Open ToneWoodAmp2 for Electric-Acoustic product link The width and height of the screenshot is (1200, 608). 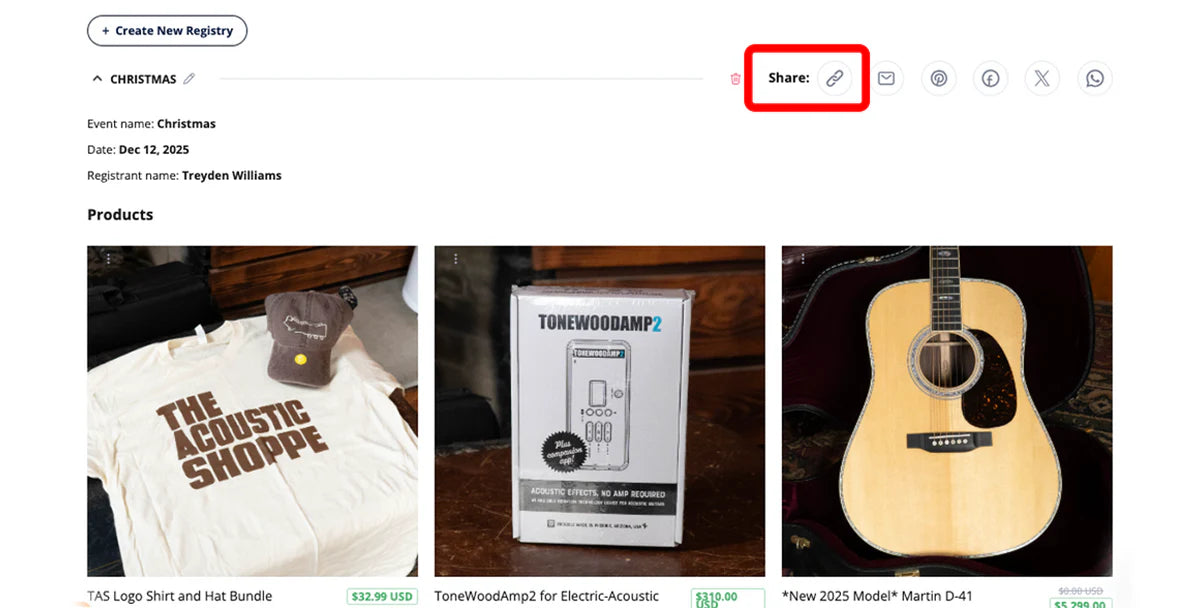pyautogui.click(x=547, y=596)
